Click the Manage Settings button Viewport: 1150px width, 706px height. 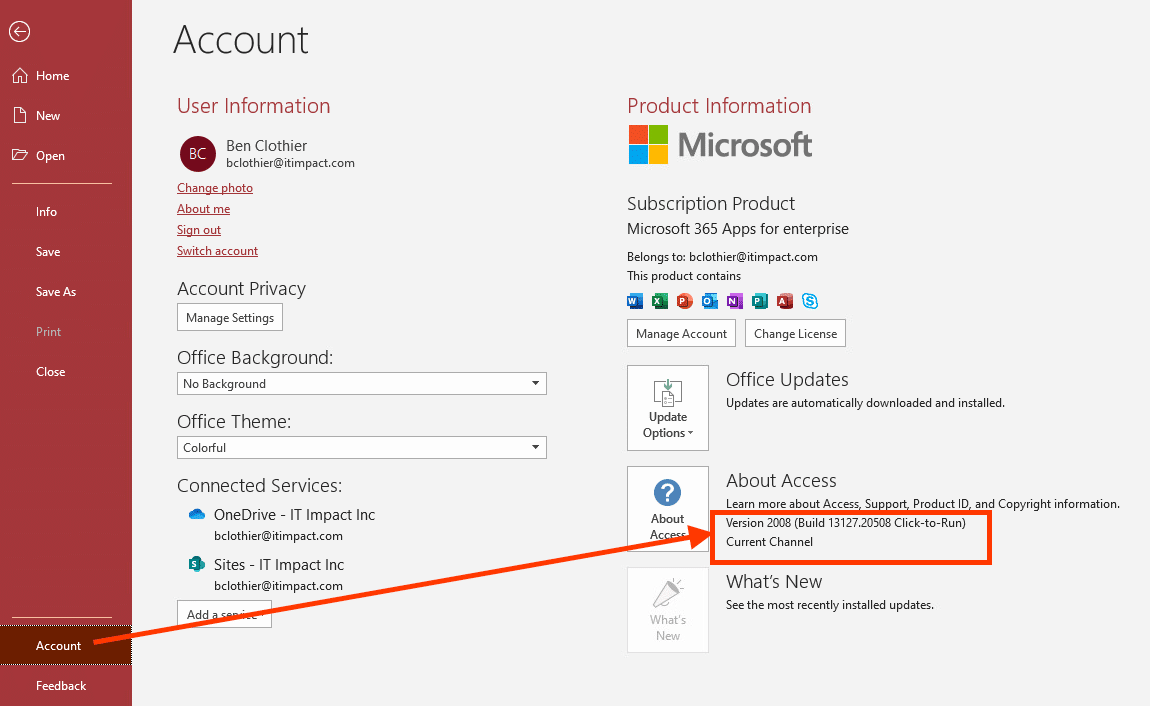click(230, 317)
